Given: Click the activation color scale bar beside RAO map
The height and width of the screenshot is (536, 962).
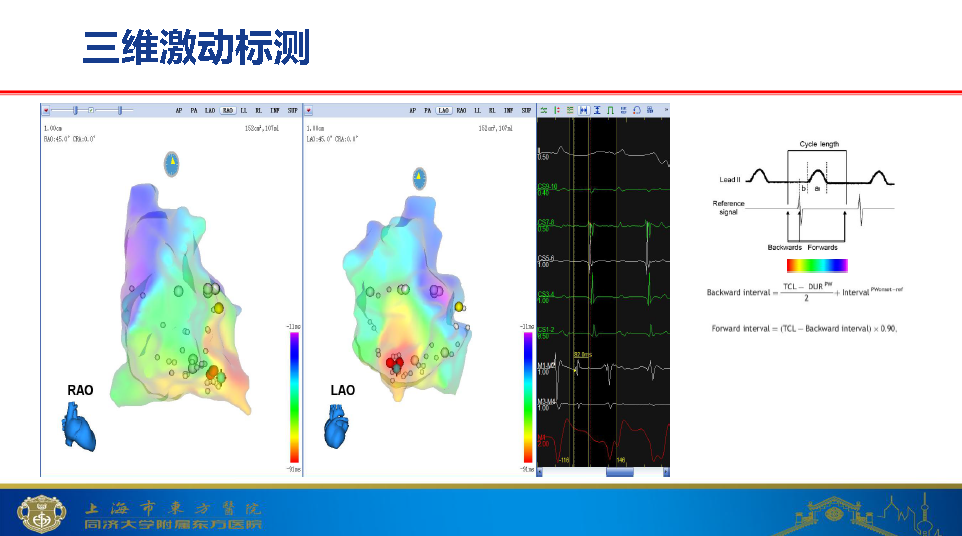Looking at the screenshot, I should 294,399.
